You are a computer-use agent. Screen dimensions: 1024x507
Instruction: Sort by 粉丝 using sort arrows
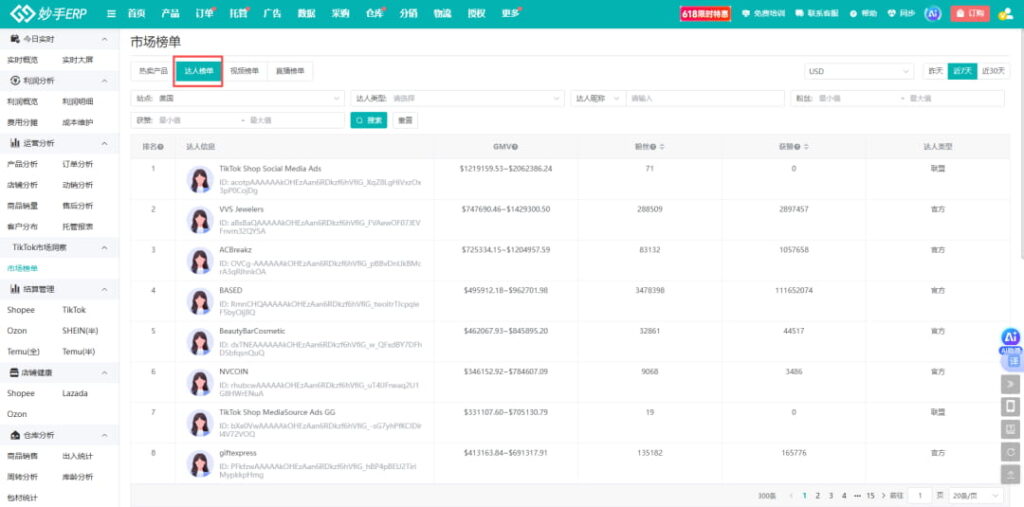click(661, 147)
